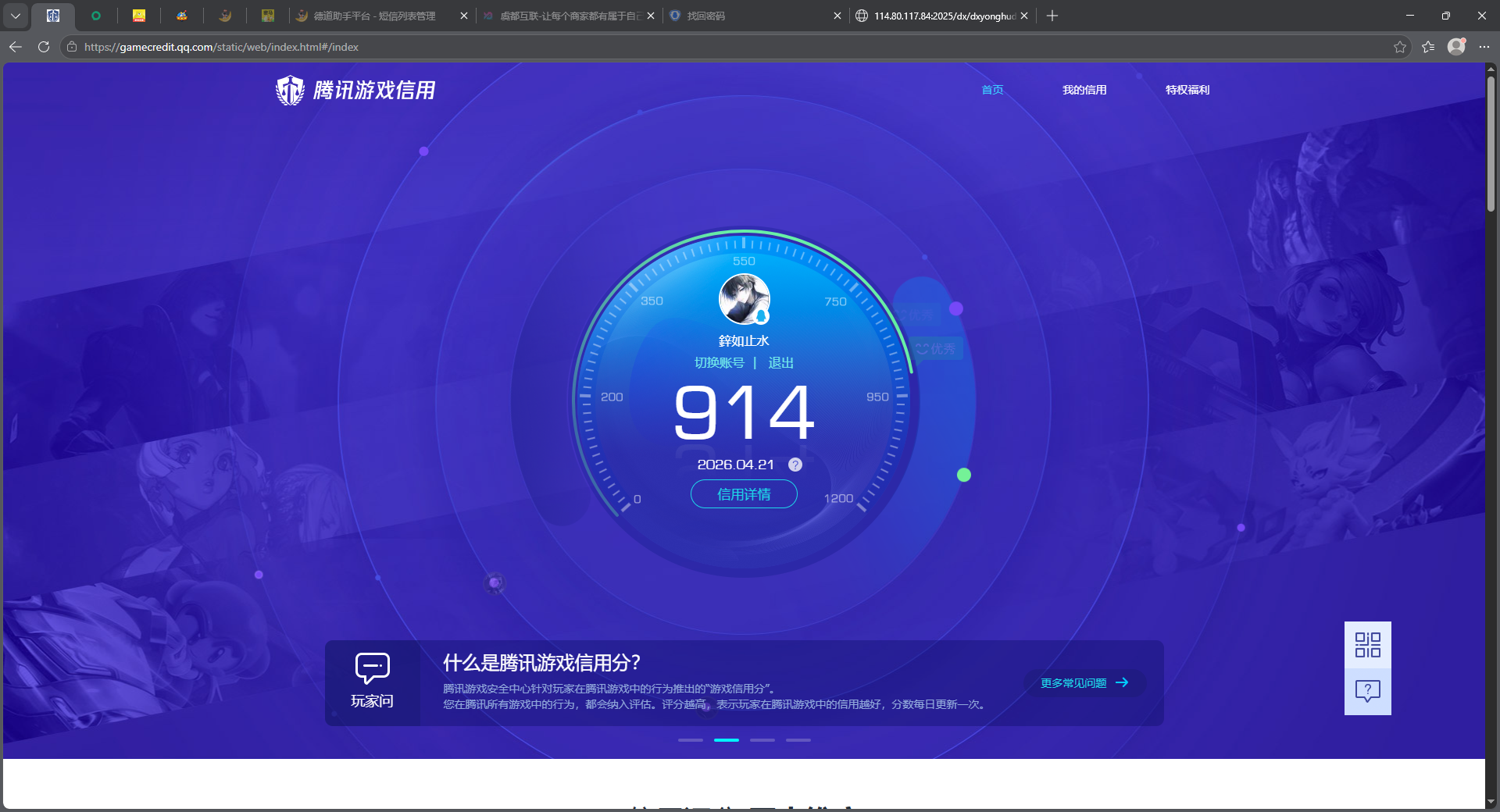Screen dimensions: 1500x812
Task: Open the 特权福利 navigation item
Action: [x=1187, y=90]
